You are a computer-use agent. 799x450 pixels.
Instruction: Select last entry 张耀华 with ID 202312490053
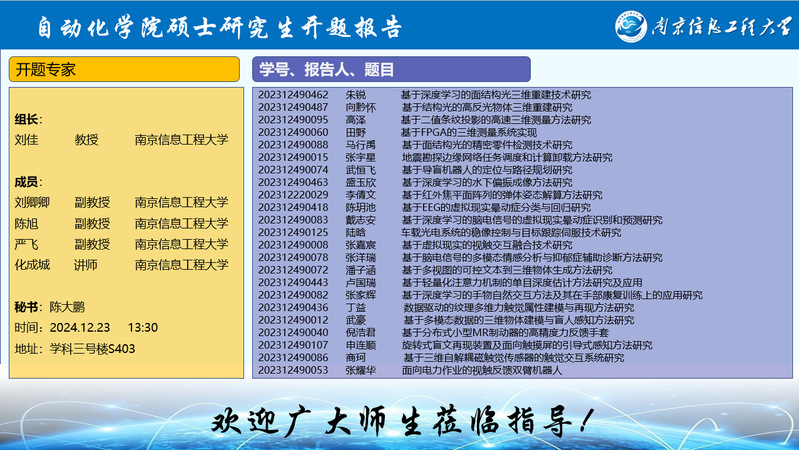293,370
